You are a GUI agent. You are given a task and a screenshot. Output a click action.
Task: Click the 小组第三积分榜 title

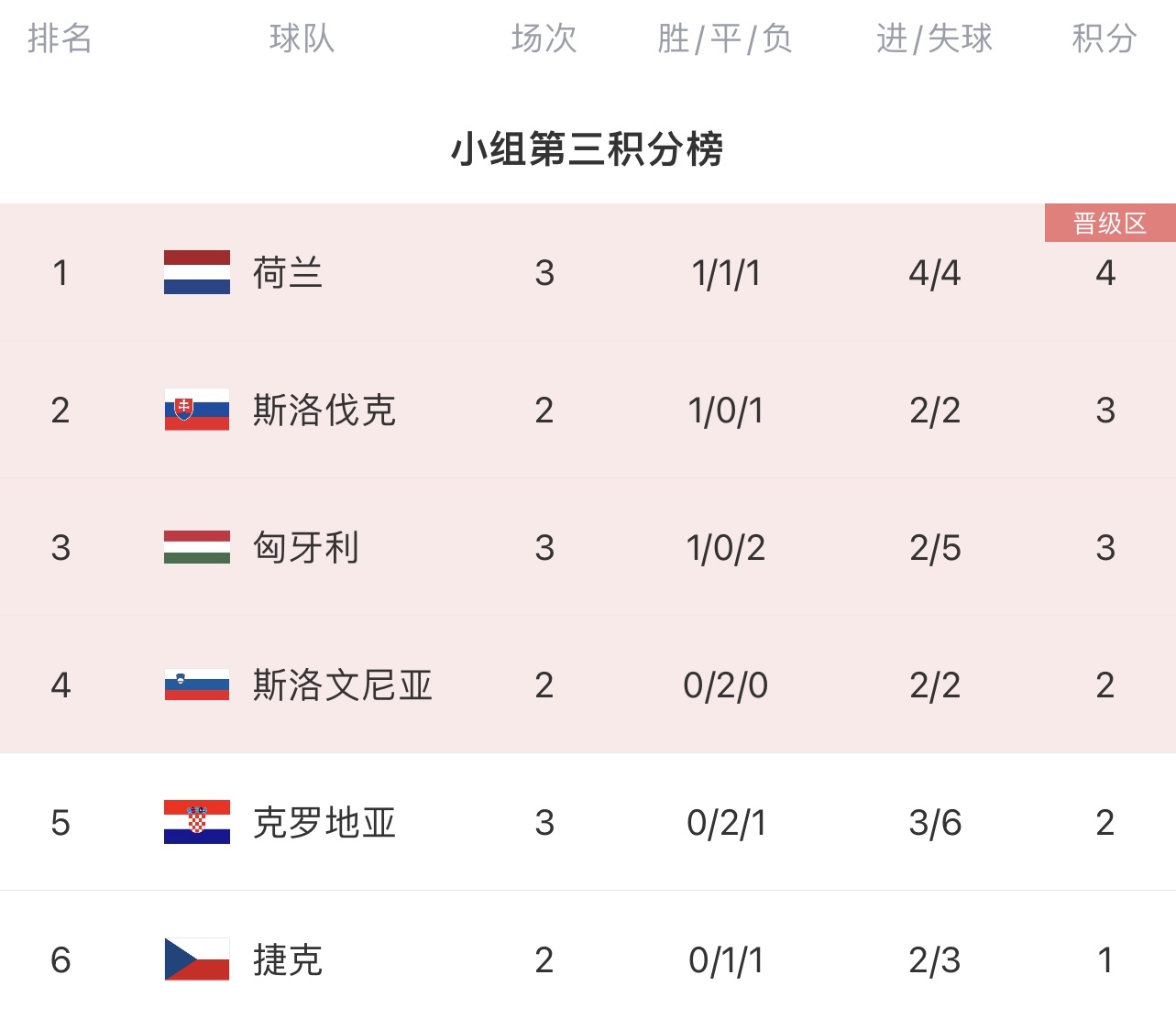tap(588, 149)
